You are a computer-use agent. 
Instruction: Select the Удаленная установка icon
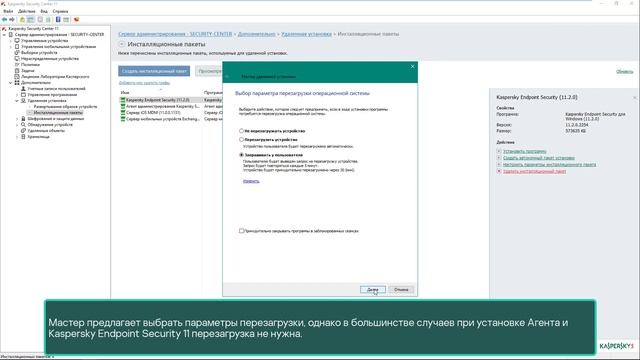coord(23,100)
